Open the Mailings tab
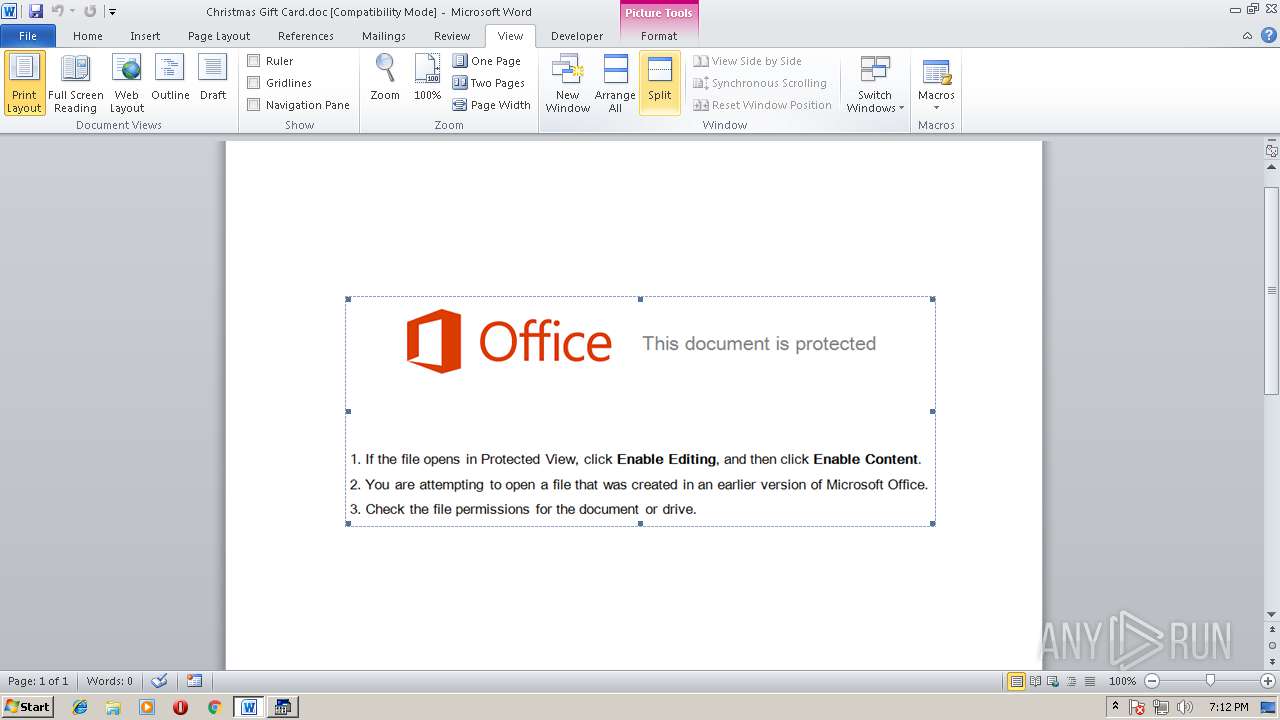The height and width of the screenshot is (720, 1280). click(384, 36)
